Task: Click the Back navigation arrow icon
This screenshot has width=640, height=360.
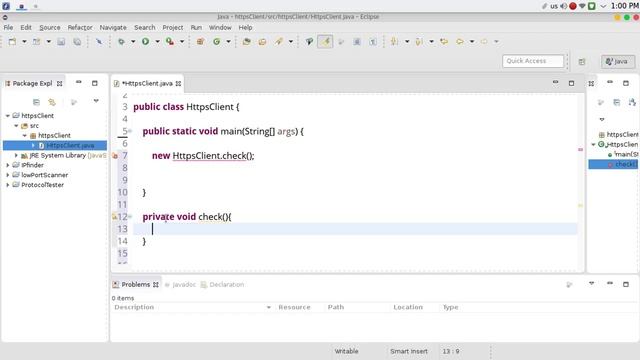Action: [x=460, y=42]
